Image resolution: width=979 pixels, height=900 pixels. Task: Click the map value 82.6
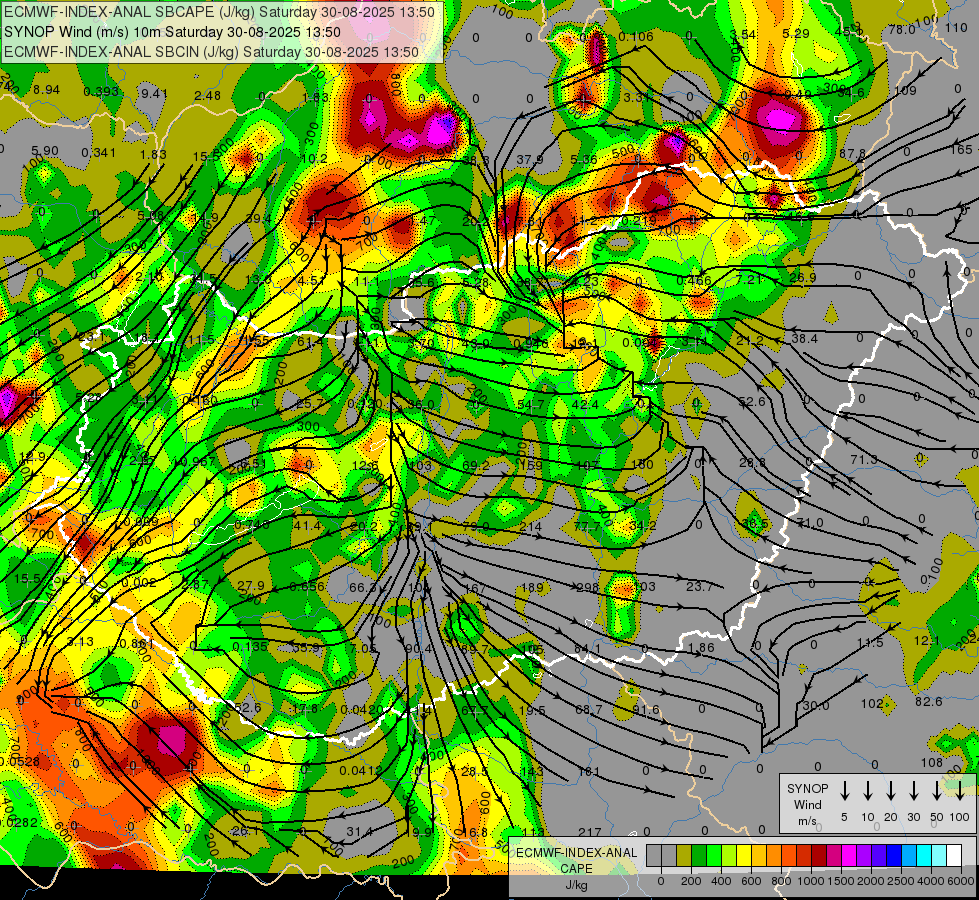[928, 701]
